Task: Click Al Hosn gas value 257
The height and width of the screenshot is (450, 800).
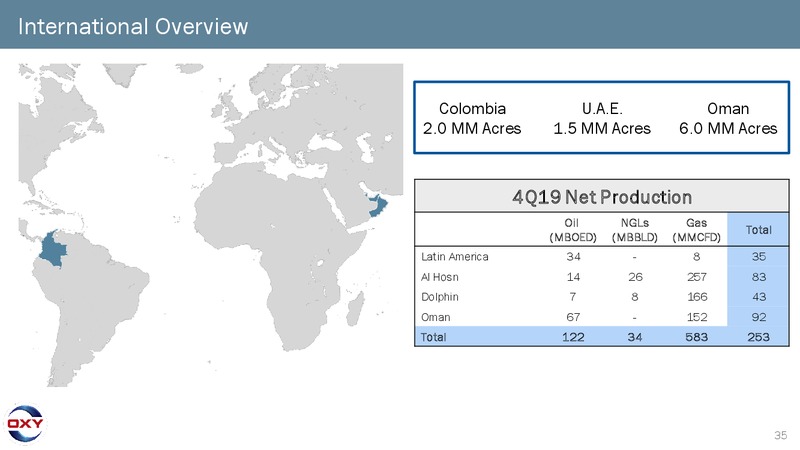Action: tap(697, 277)
